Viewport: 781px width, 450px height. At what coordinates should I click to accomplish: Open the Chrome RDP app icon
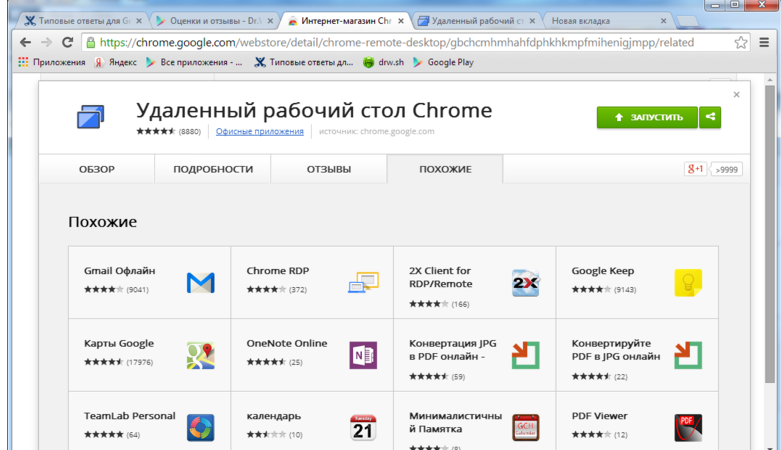pyautogui.click(x=364, y=283)
